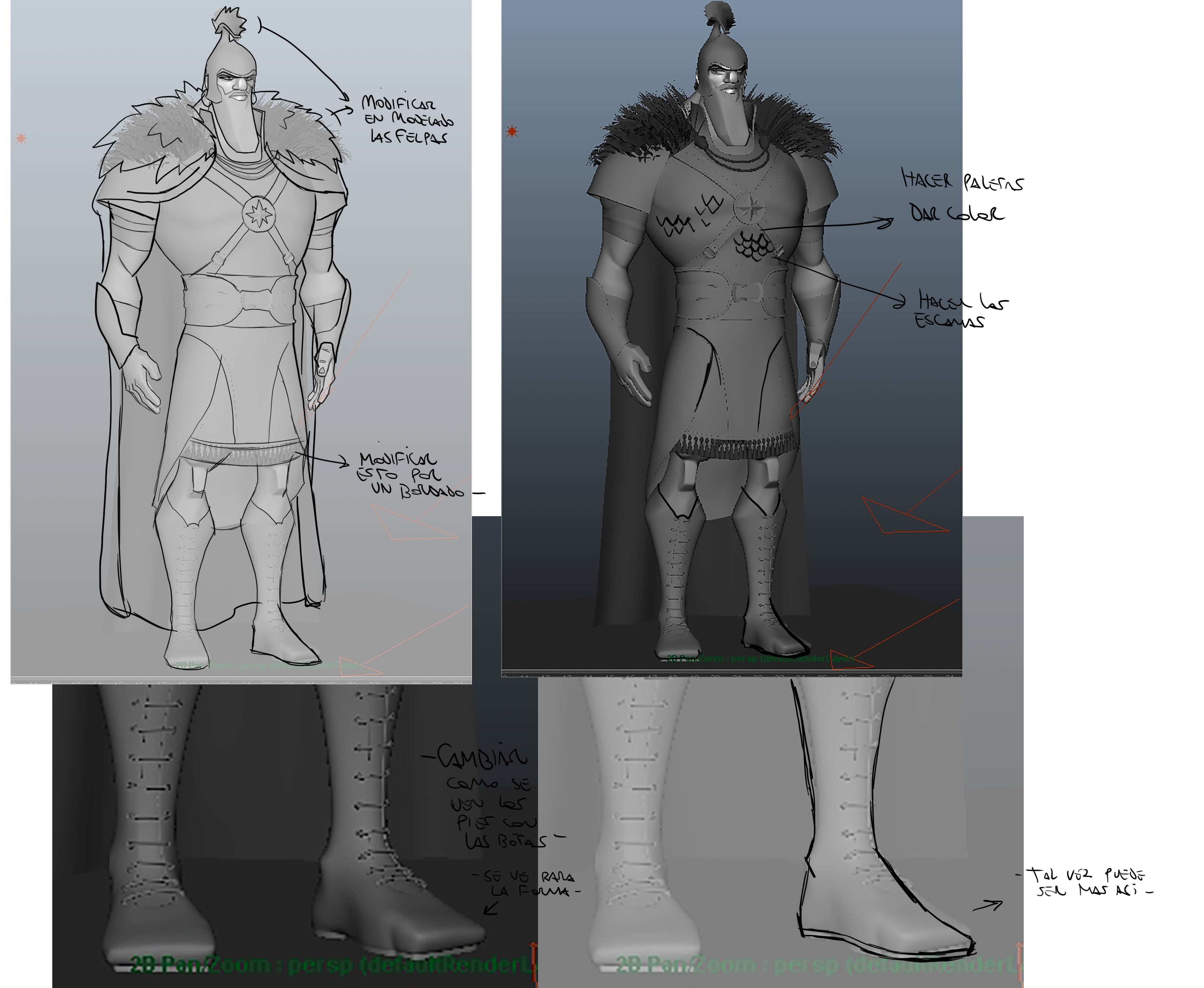
Task: Click the hand-drawn scales sketch on chest
Action: 753,247
